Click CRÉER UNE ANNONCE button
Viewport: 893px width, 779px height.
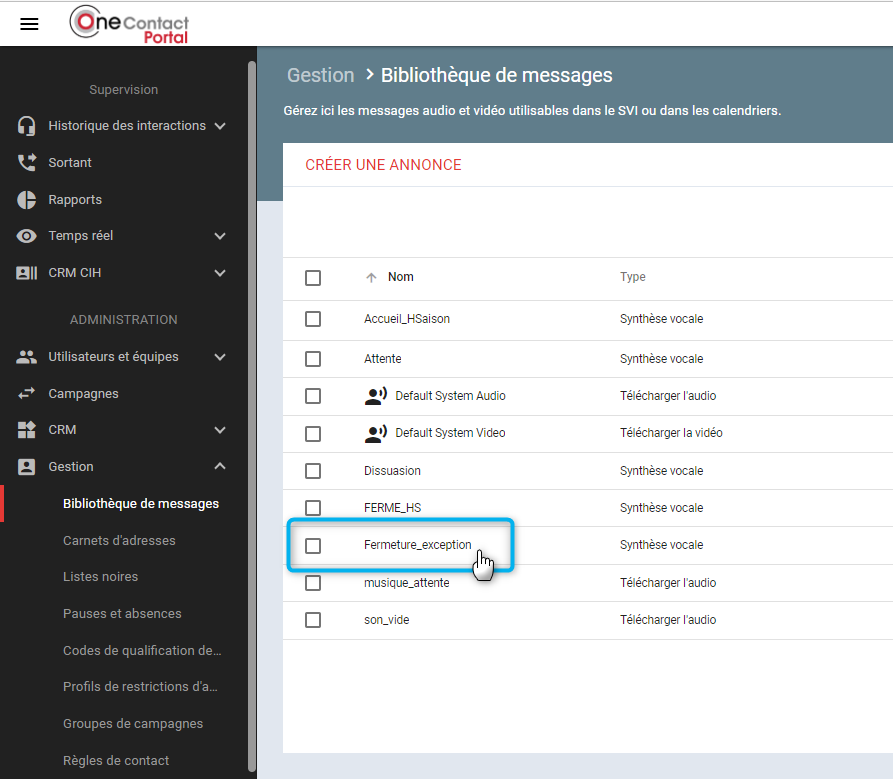tap(383, 165)
